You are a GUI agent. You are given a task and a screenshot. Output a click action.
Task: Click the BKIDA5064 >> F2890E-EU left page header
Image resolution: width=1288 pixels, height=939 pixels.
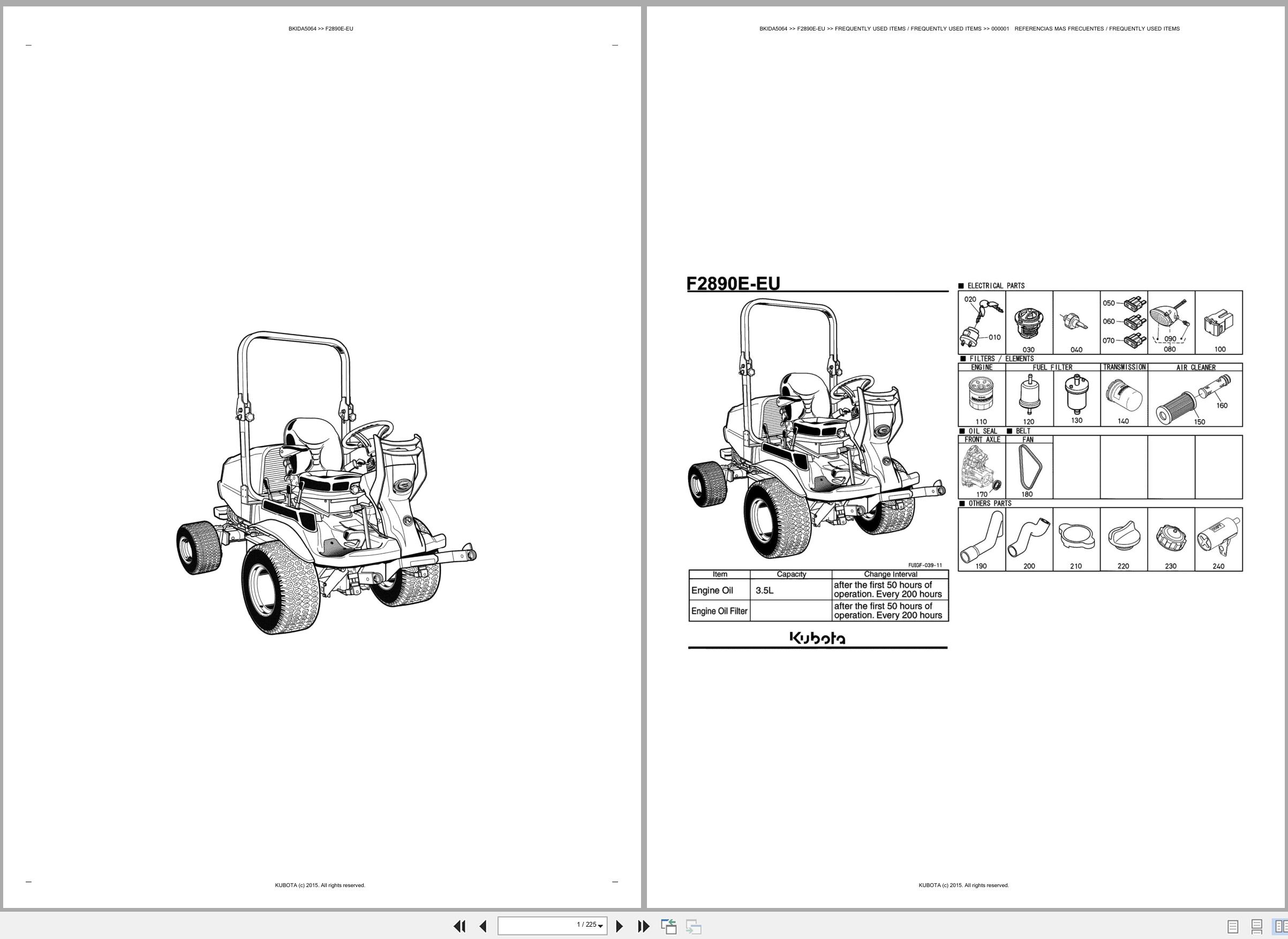[x=321, y=28]
